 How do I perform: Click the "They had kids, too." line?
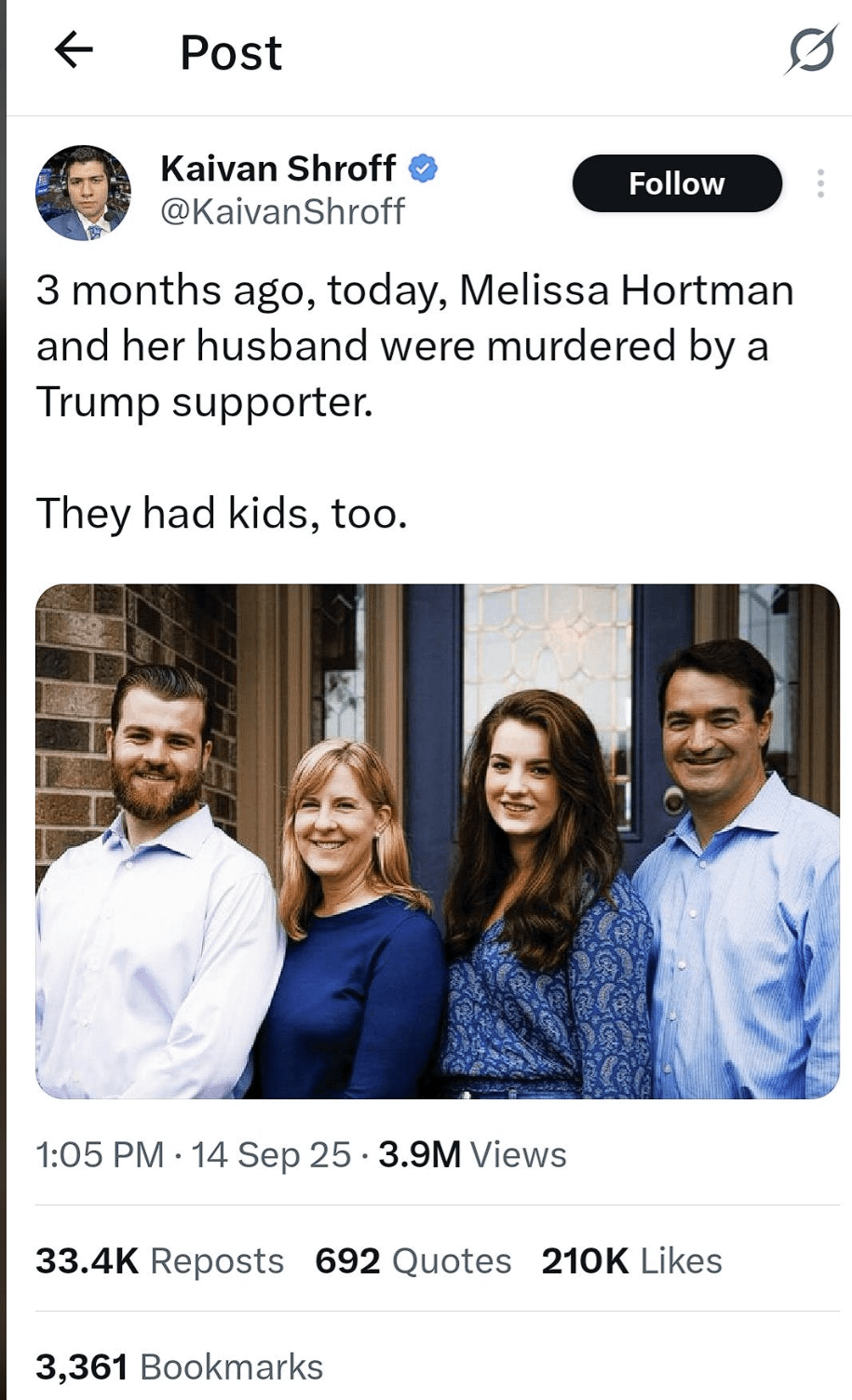222,513
